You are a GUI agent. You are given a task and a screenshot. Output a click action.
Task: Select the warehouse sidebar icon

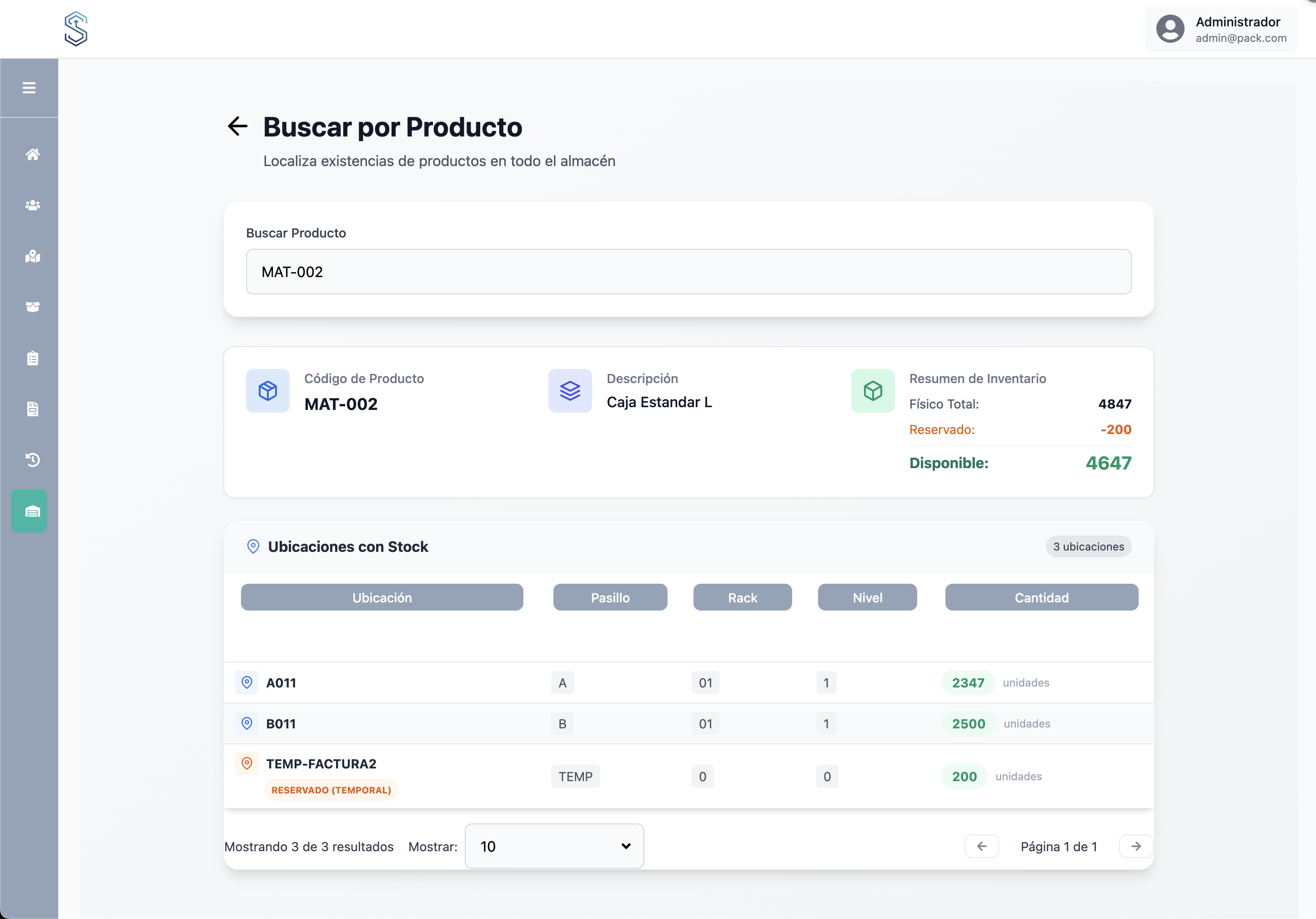(x=29, y=511)
